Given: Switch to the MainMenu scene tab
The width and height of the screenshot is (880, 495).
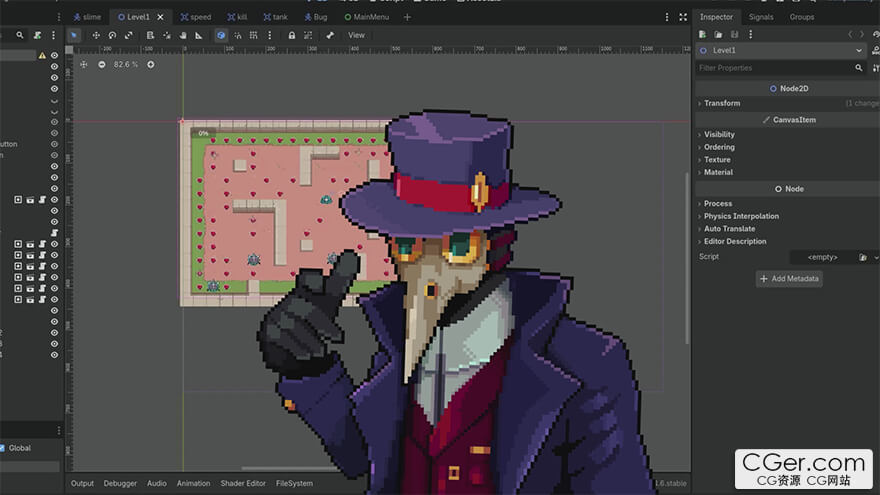Looking at the screenshot, I should (366, 17).
